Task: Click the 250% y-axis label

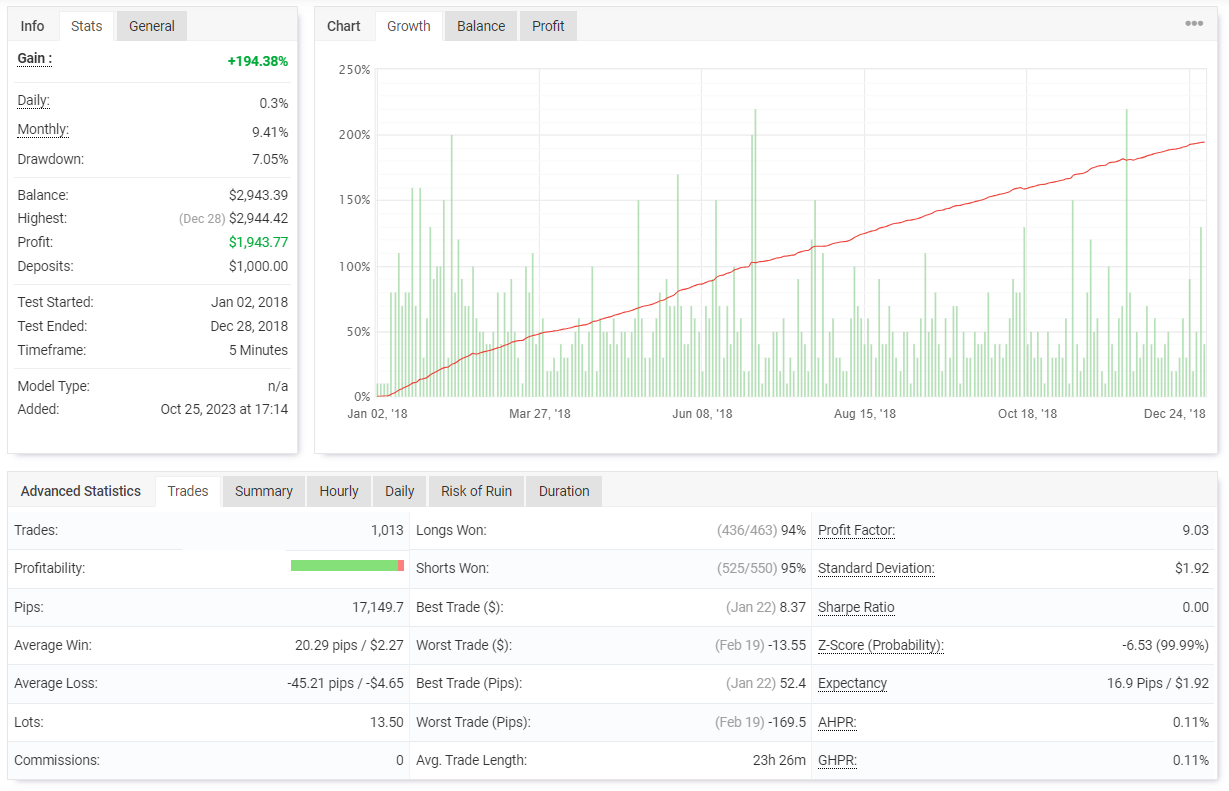Action: coord(355,70)
